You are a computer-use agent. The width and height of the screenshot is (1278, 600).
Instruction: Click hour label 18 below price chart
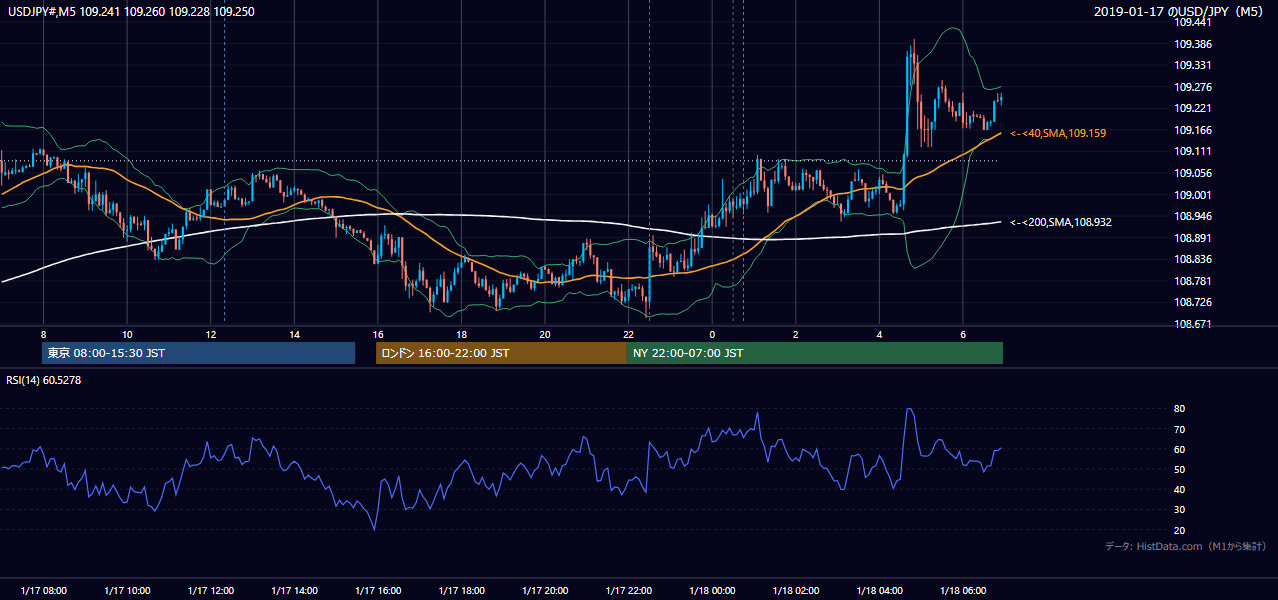coord(461,334)
